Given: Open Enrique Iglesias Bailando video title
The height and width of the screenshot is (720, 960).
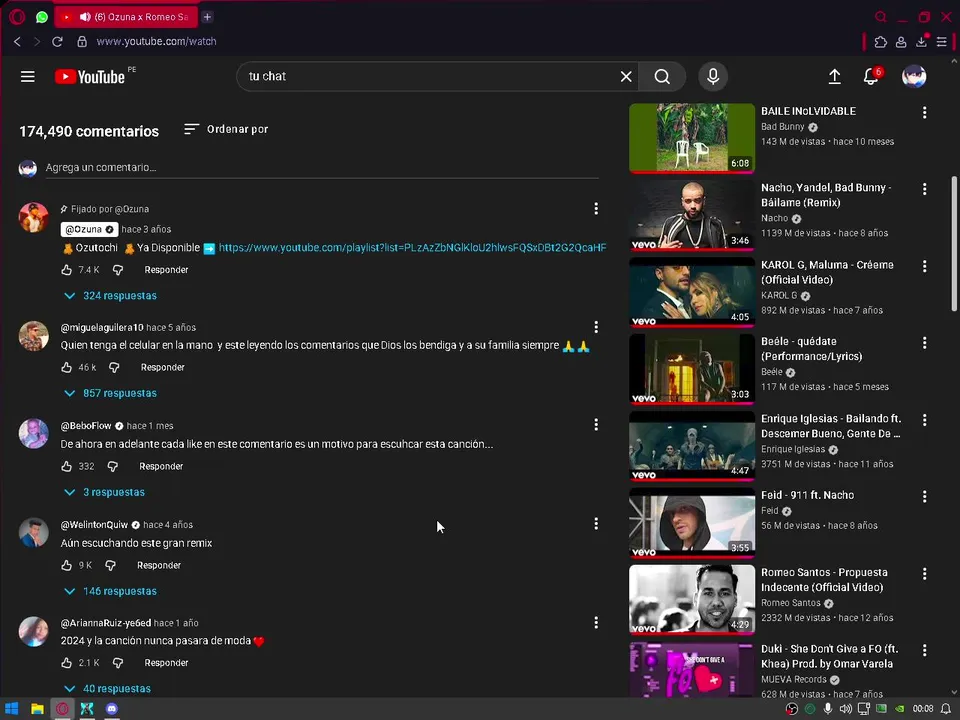Looking at the screenshot, I should [831, 426].
